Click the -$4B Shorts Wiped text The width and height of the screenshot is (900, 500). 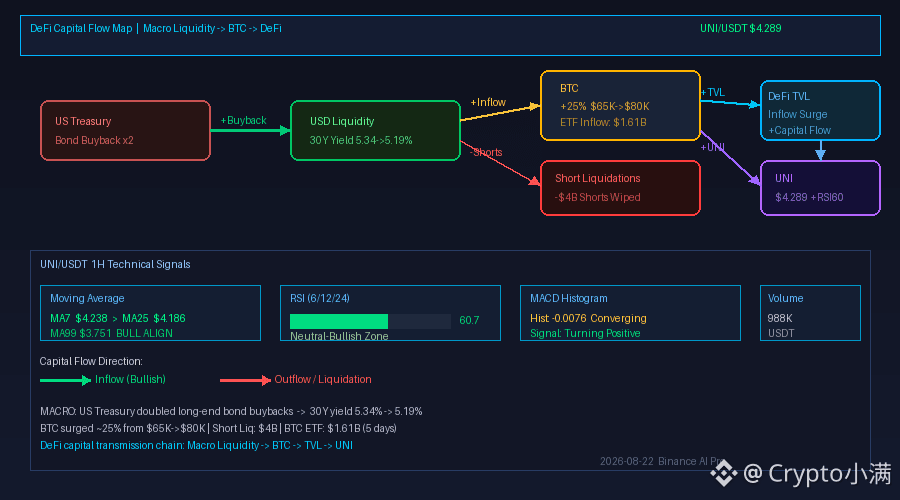pyautogui.click(x=598, y=197)
